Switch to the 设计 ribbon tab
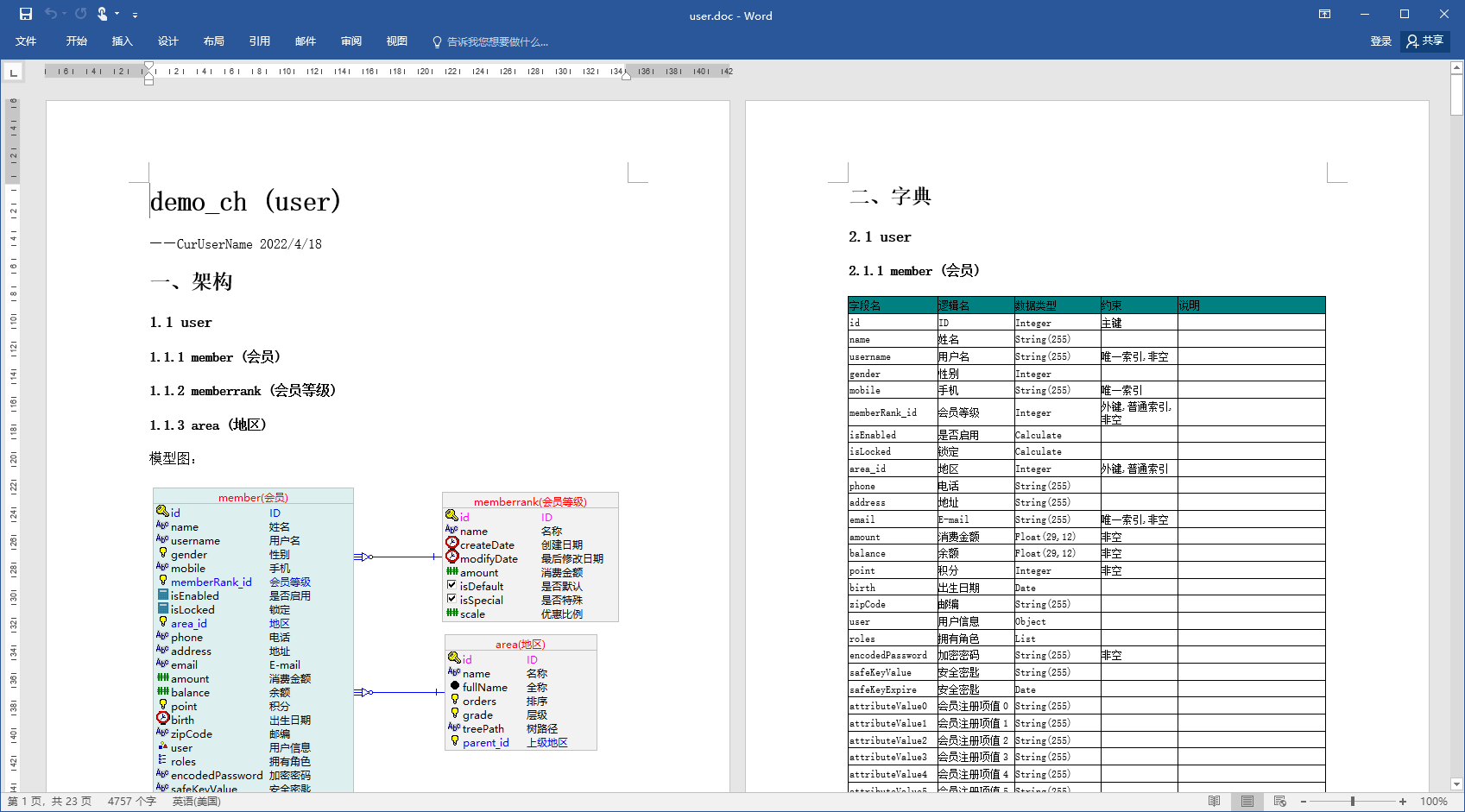Screen dimensions: 1465x812 pyautogui.click(x=168, y=41)
